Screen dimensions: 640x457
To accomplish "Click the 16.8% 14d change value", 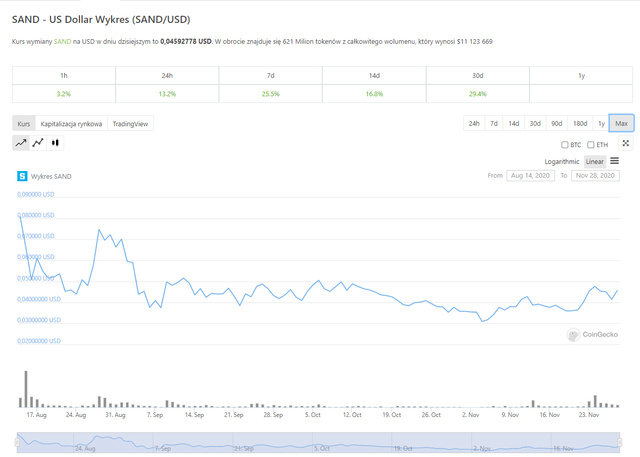I will click(374, 94).
